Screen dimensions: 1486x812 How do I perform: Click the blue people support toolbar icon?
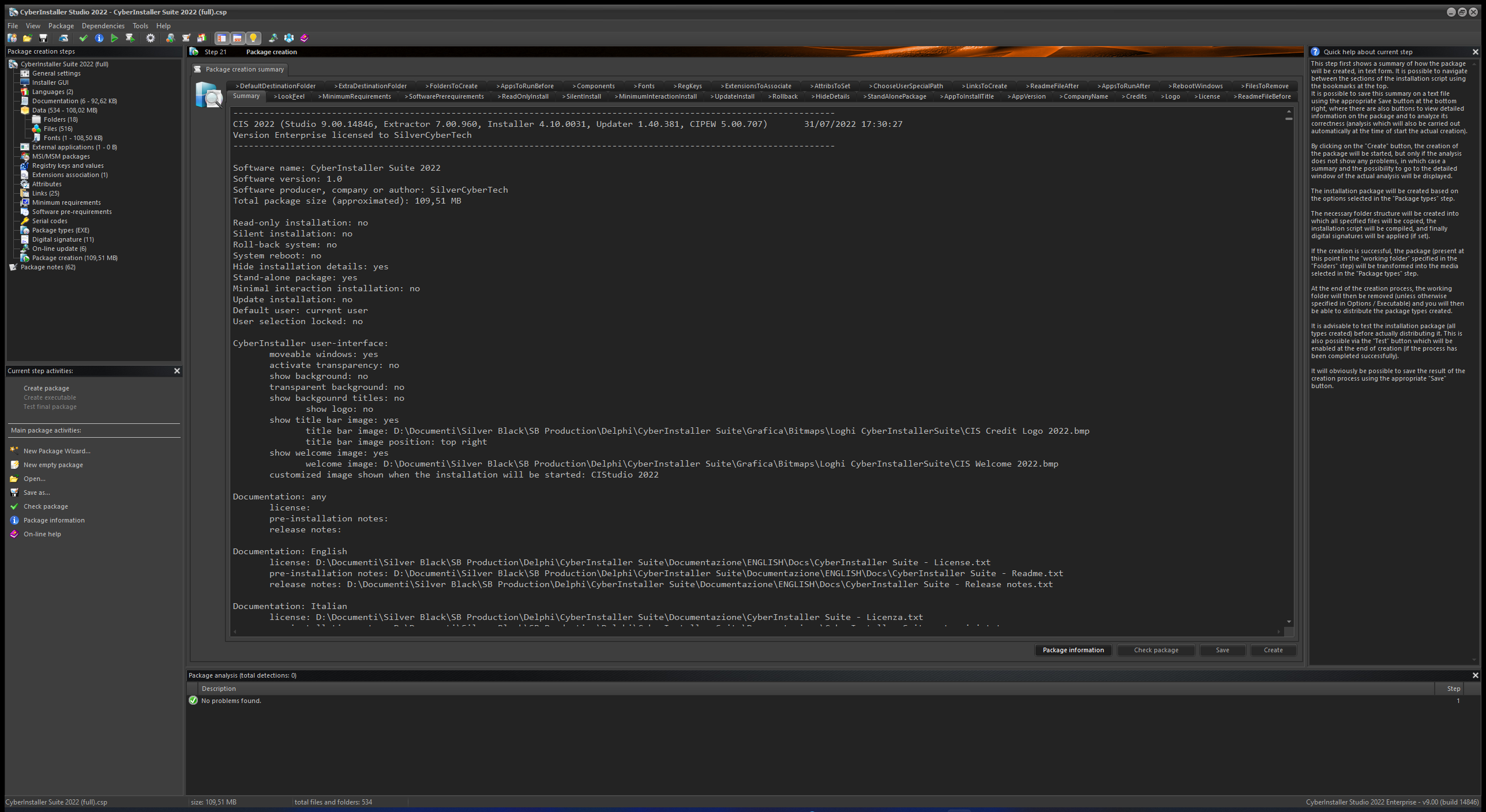(289, 38)
